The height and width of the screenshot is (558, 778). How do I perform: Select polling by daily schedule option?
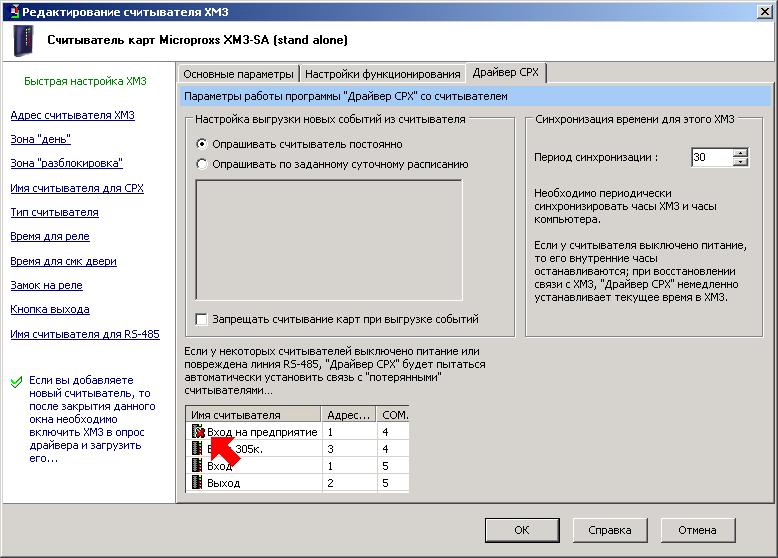click(202, 164)
